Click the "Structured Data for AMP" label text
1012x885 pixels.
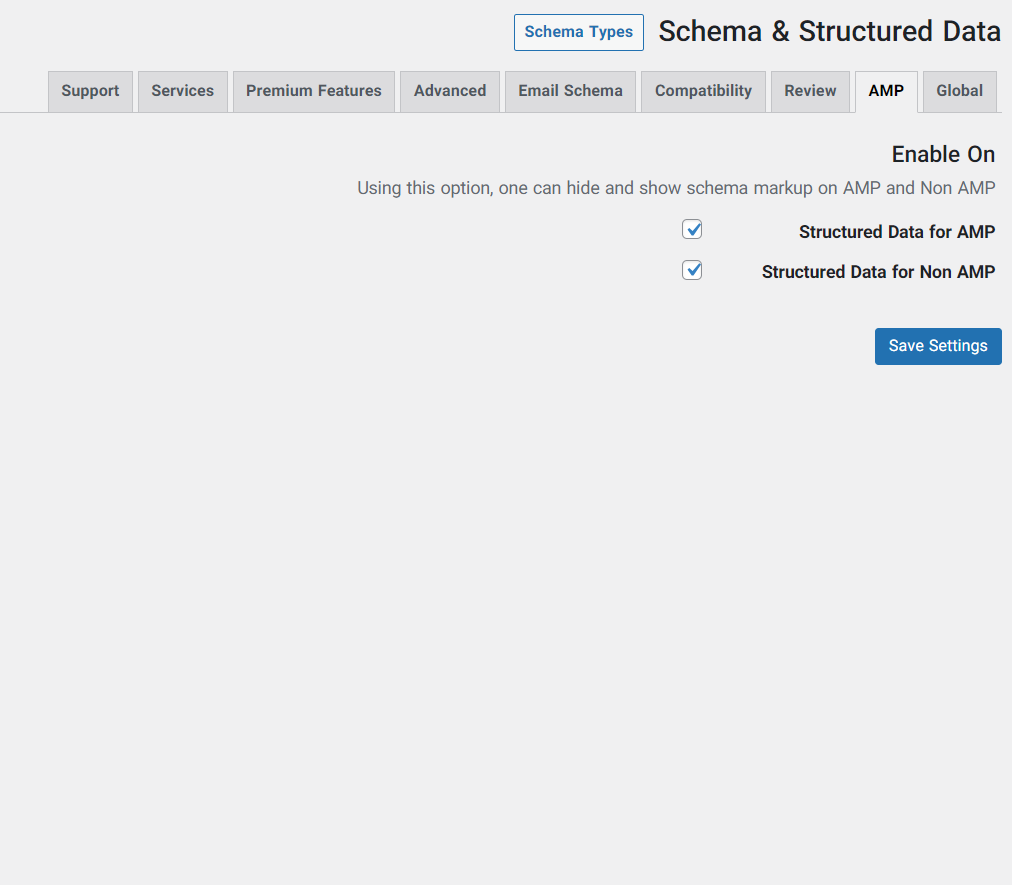point(896,232)
